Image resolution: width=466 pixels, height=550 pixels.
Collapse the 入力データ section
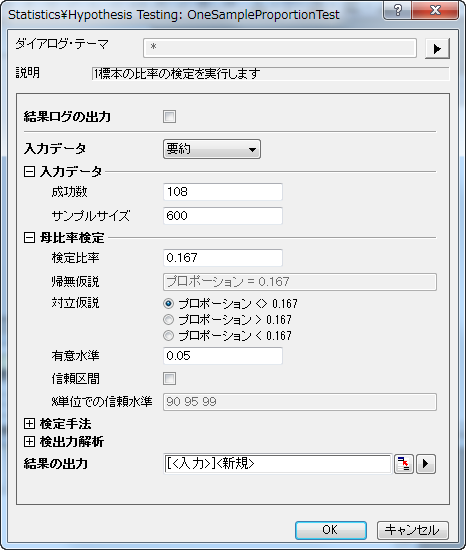pos(29,172)
